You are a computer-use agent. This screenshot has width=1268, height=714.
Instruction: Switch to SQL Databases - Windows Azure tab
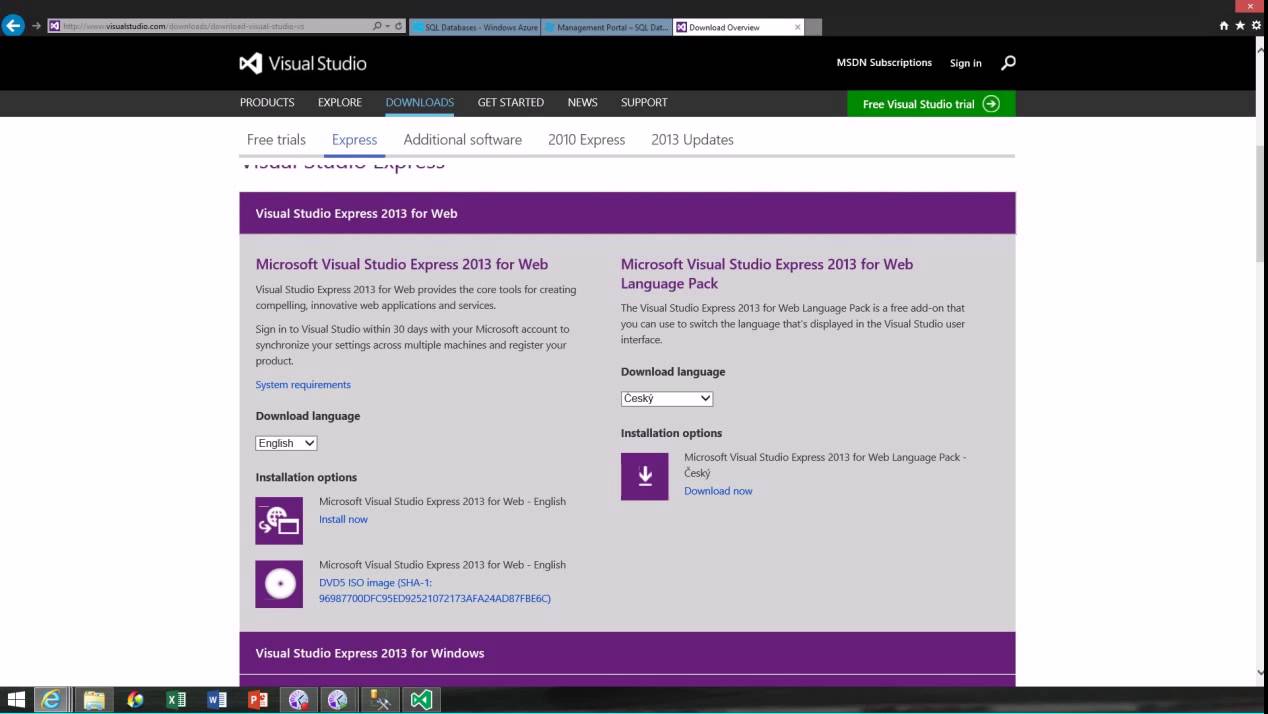[x=475, y=27]
